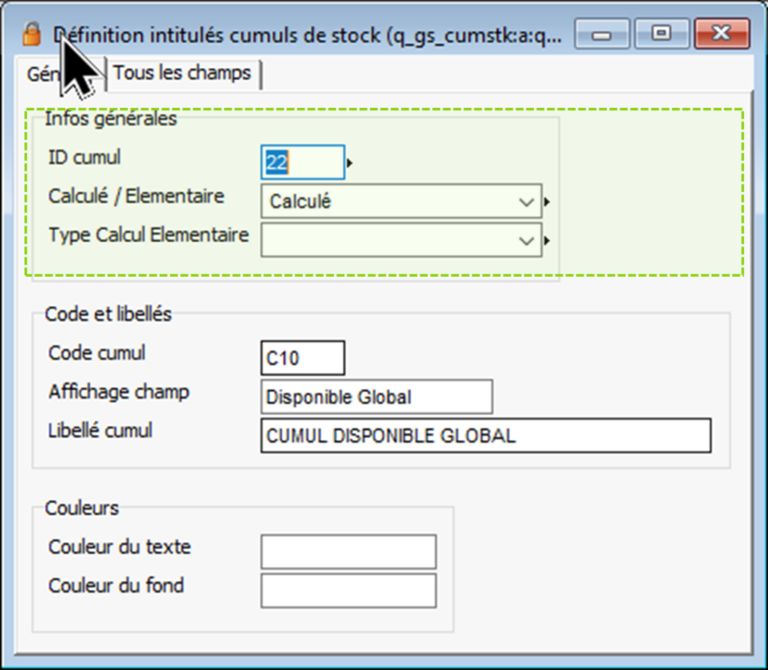Click the Couleurs group label
Viewport: 768px width, 670px height.
82,508
